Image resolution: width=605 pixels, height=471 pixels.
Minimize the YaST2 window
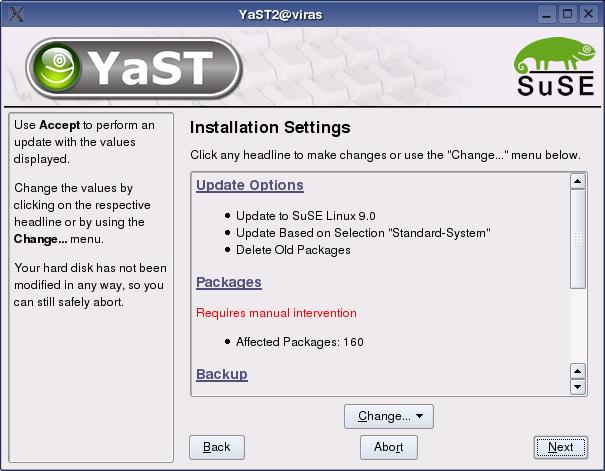tap(546, 15)
